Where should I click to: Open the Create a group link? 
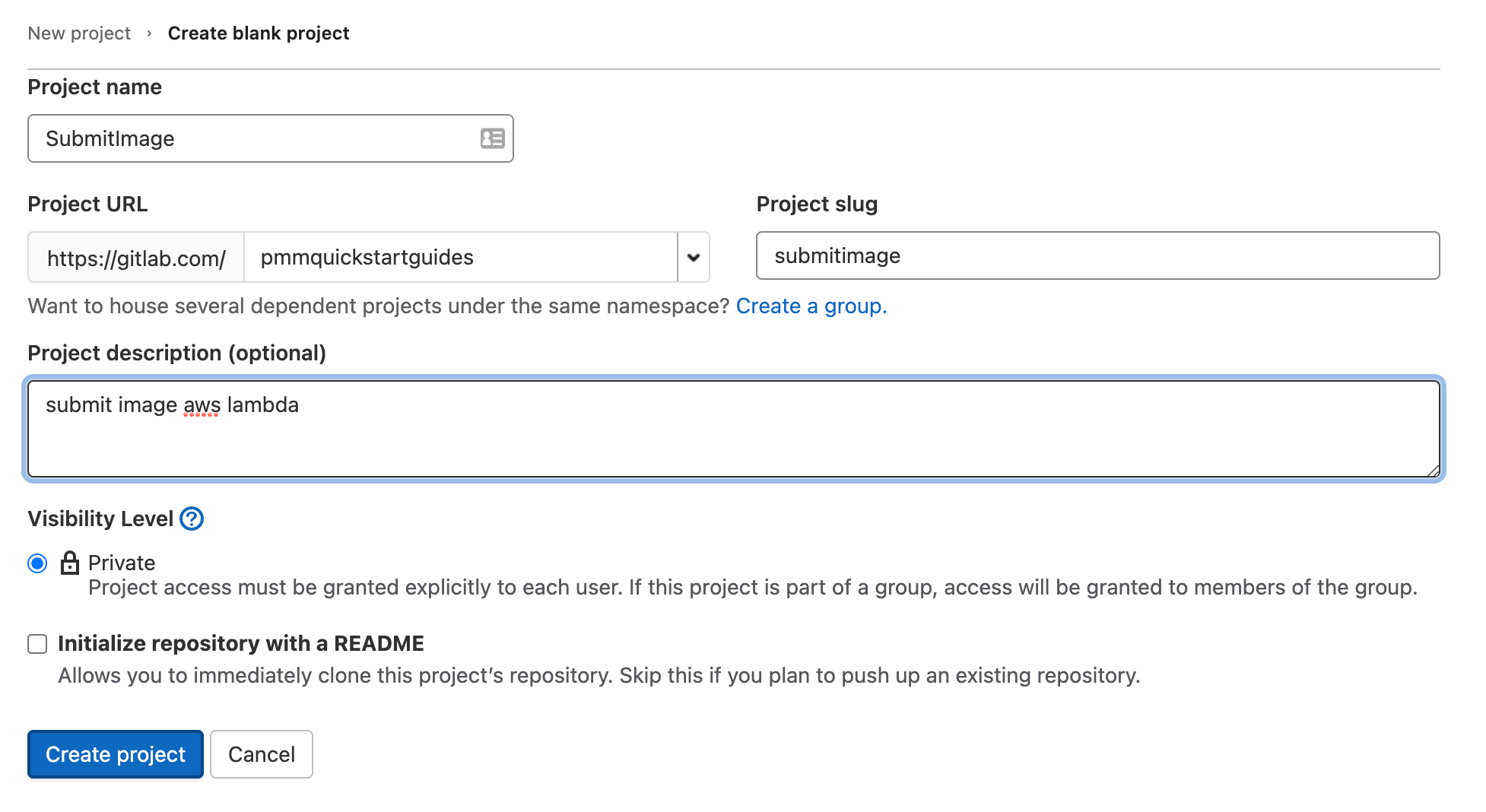coord(810,306)
